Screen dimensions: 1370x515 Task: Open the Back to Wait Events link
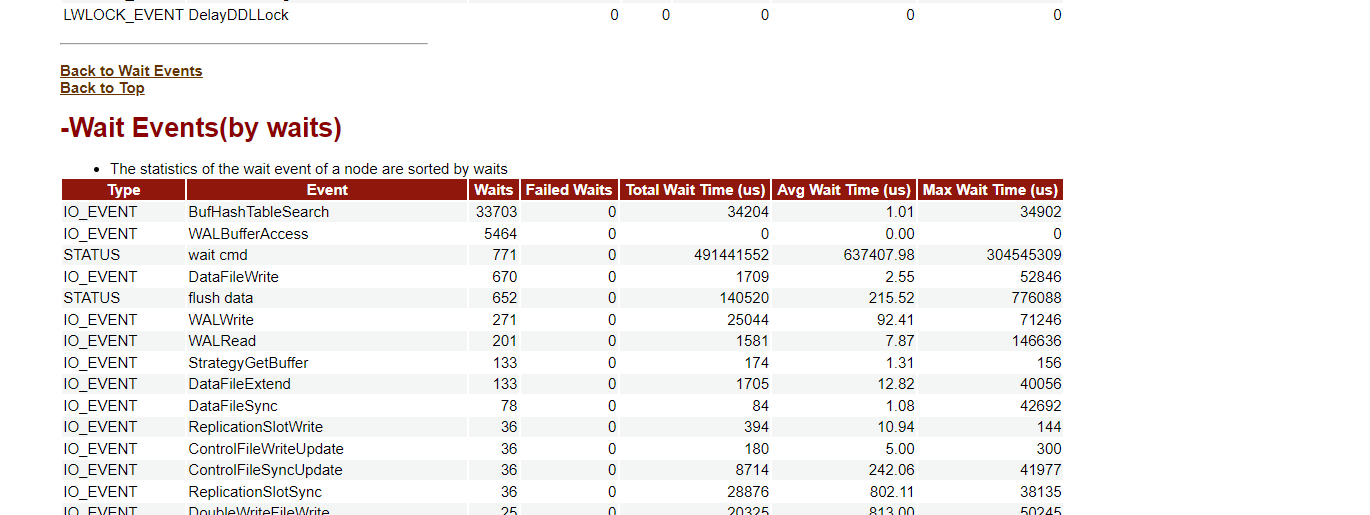tap(131, 71)
